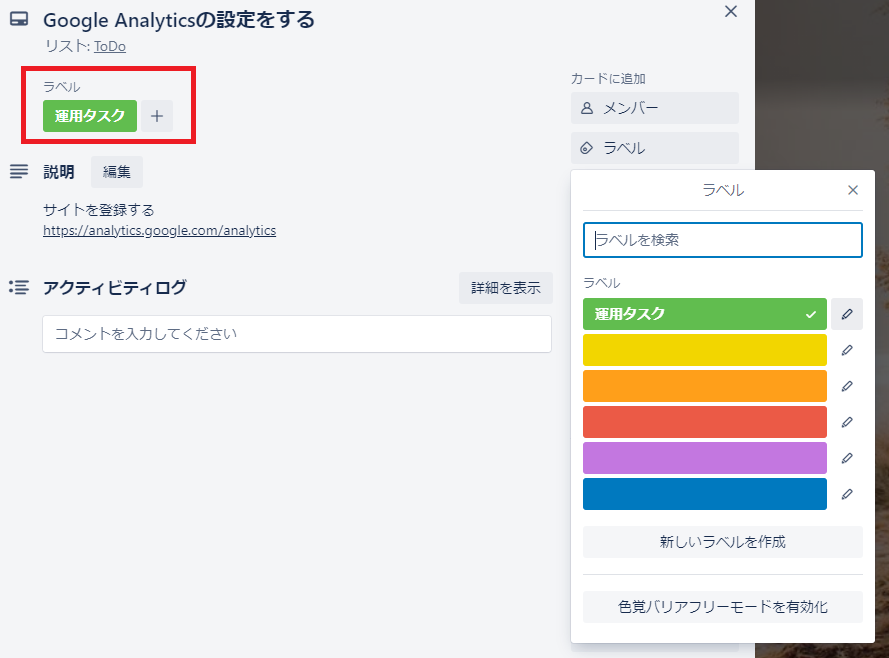Click the pencil icon beside the orange label
Image resolution: width=889 pixels, height=658 pixels.
click(847, 386)
